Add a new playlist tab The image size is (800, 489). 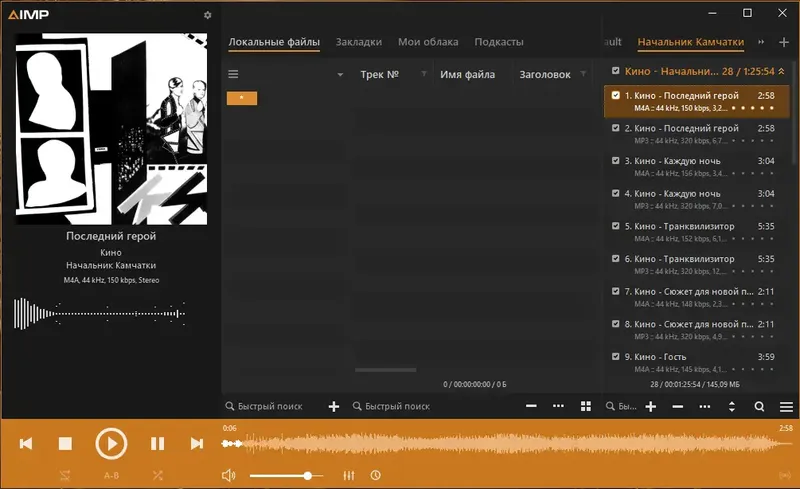[x=784, y=42]
